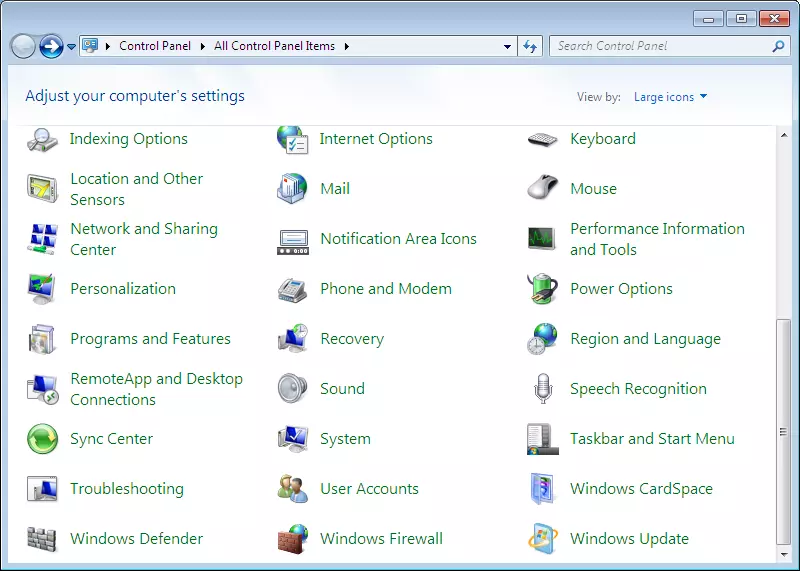Click the scrollbar up arrow

pyautogui.click(x=784, y=135)
